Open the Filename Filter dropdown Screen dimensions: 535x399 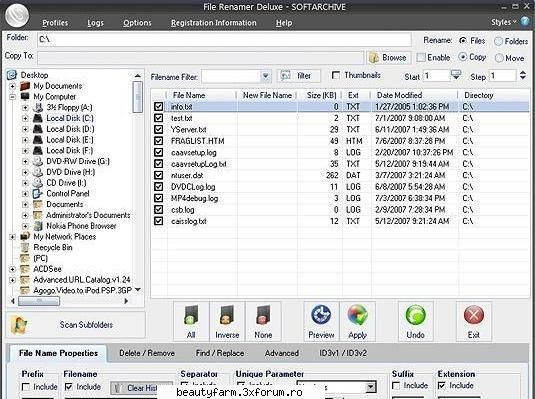click(265, 76)
